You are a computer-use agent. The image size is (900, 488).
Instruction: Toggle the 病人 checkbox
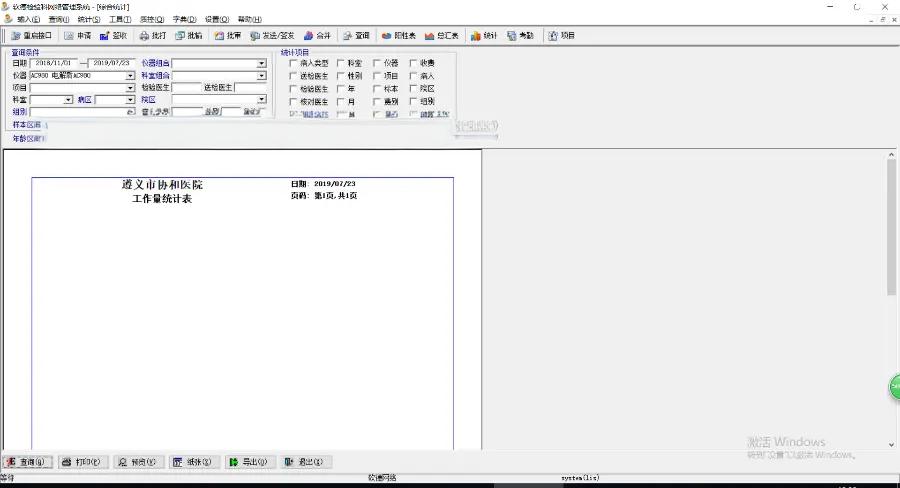coord(413,76)
